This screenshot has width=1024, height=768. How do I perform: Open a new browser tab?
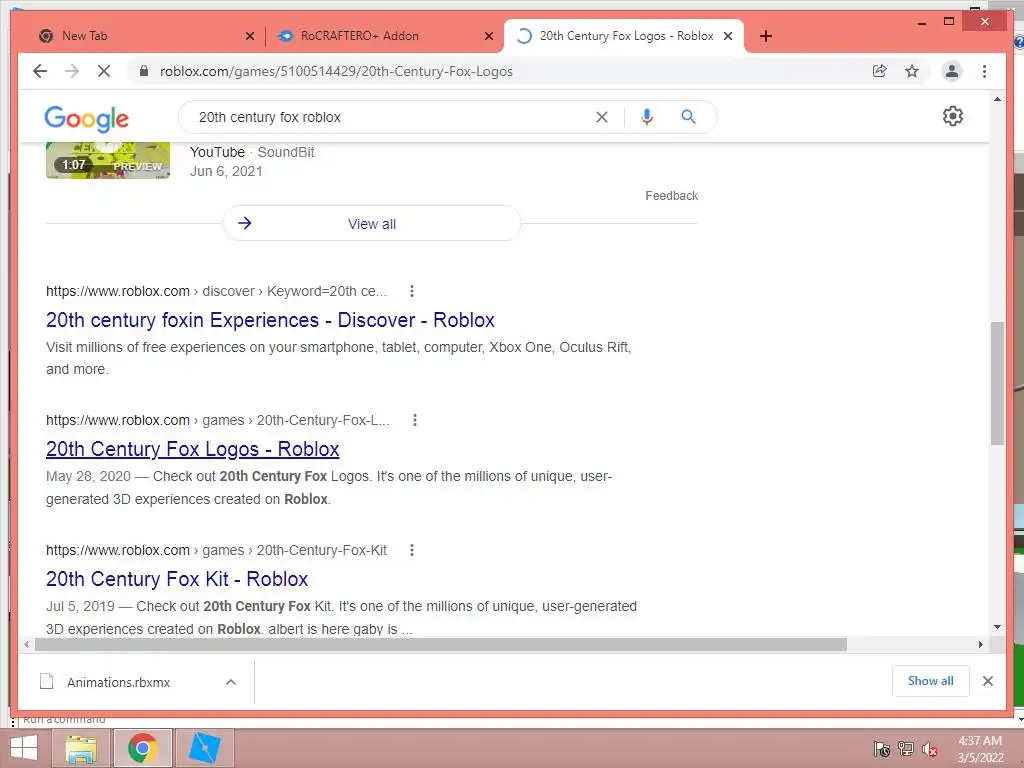point(766,36)
